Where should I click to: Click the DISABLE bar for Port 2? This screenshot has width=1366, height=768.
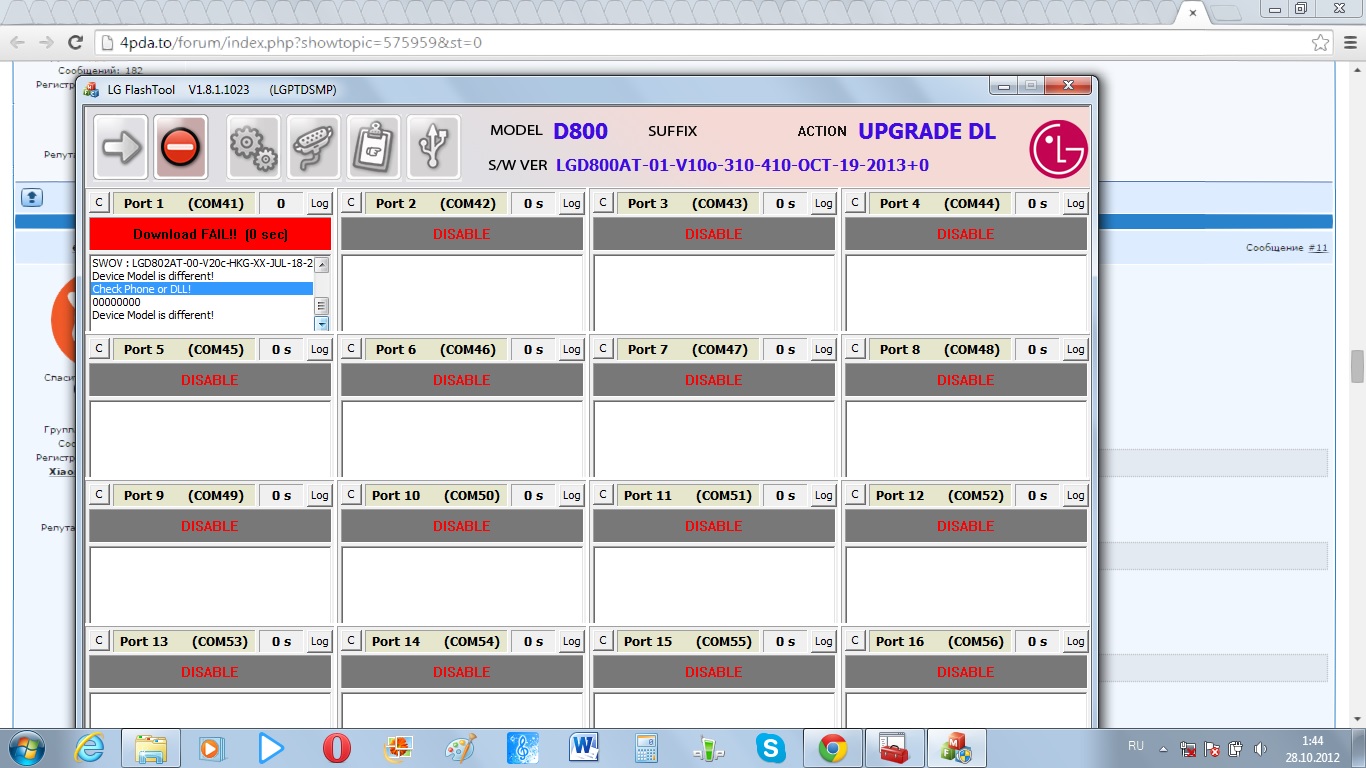462,234
